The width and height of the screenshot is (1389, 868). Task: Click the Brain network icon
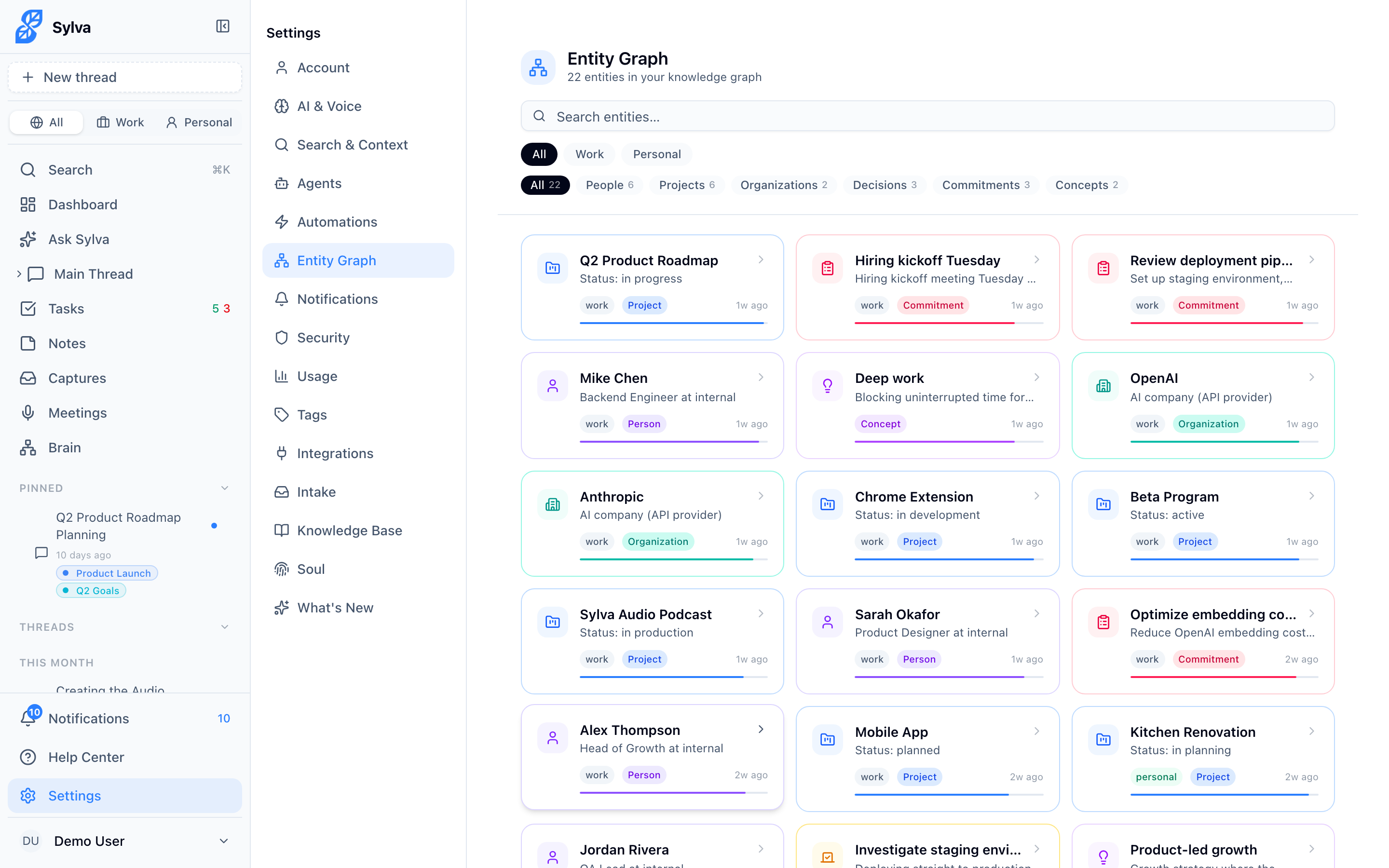[x=27, y=448]
